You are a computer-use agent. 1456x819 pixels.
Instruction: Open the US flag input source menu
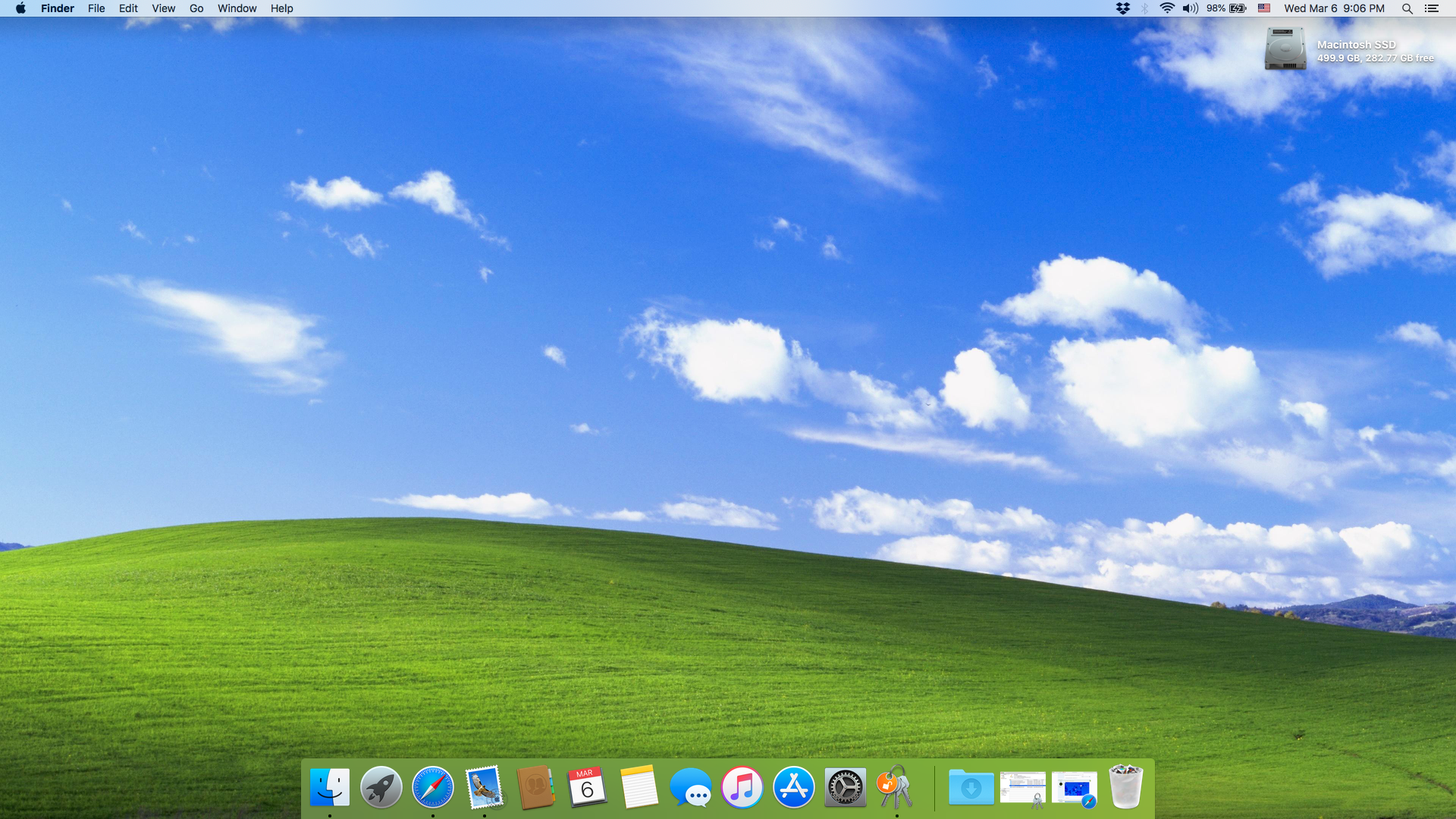click(x=1263, y=8)
